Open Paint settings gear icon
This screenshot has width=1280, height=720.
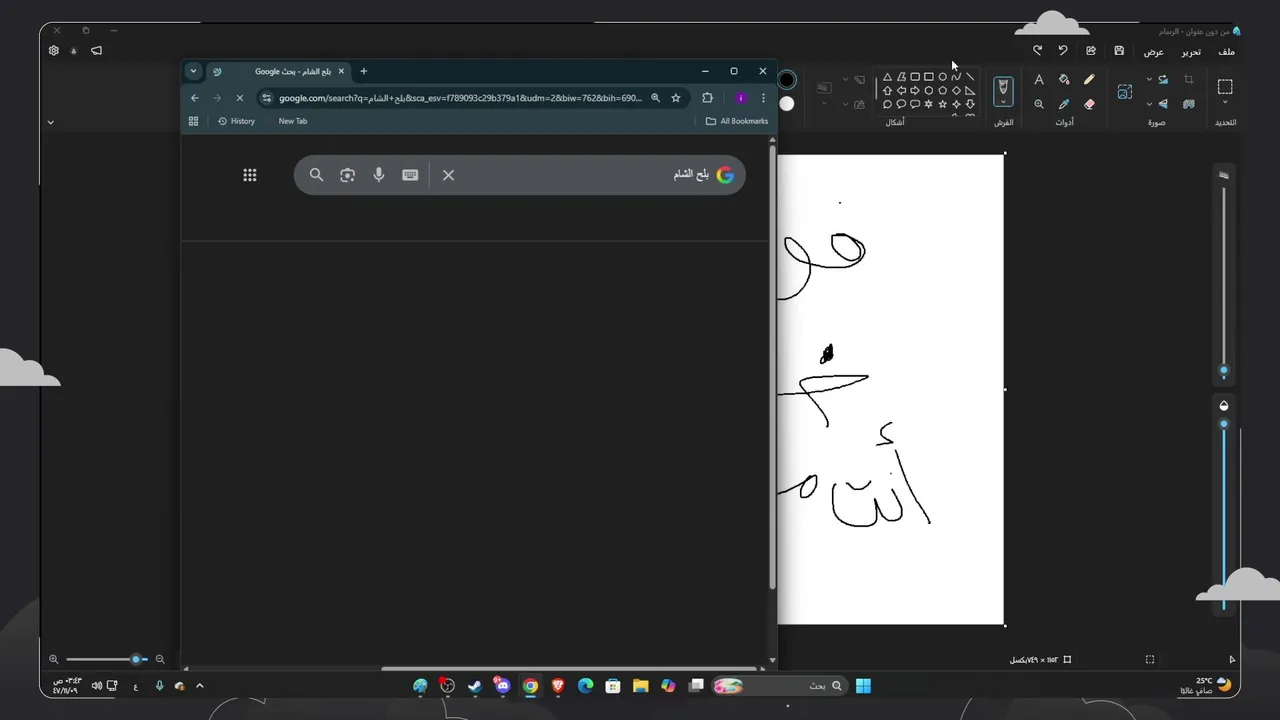53,51
